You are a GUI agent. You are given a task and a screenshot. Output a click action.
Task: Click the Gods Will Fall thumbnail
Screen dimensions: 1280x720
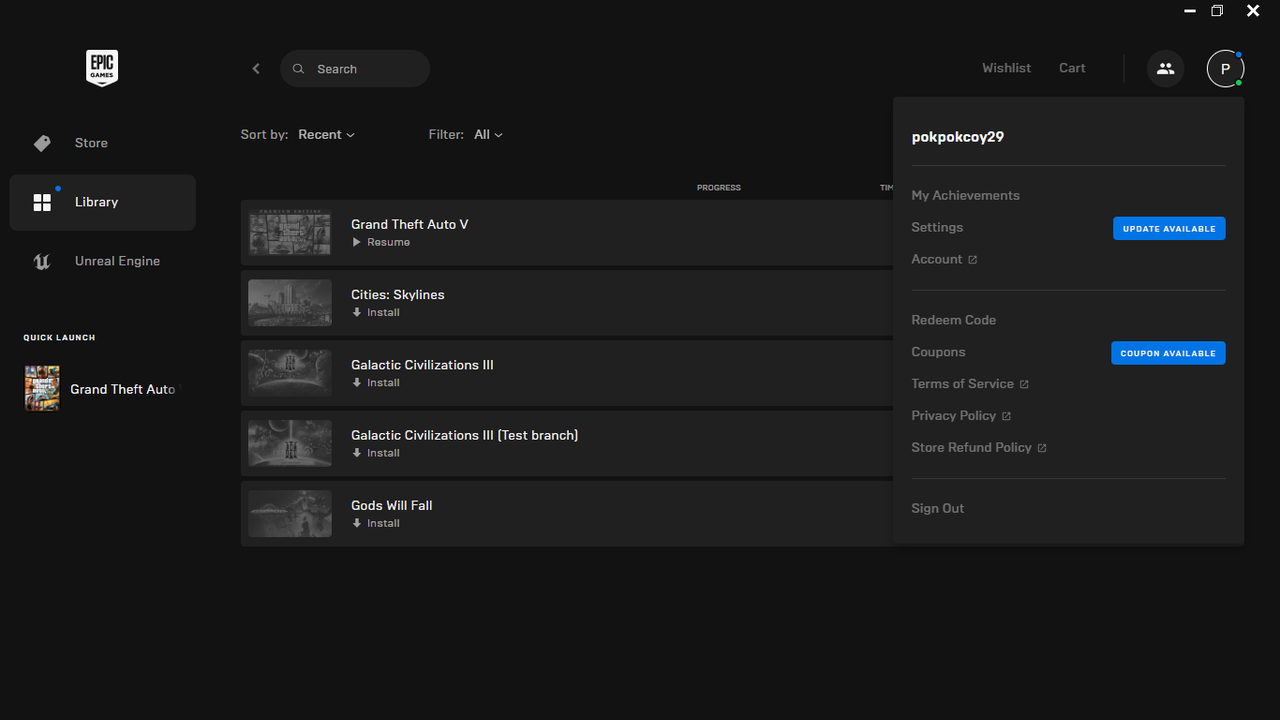point(290,513)
